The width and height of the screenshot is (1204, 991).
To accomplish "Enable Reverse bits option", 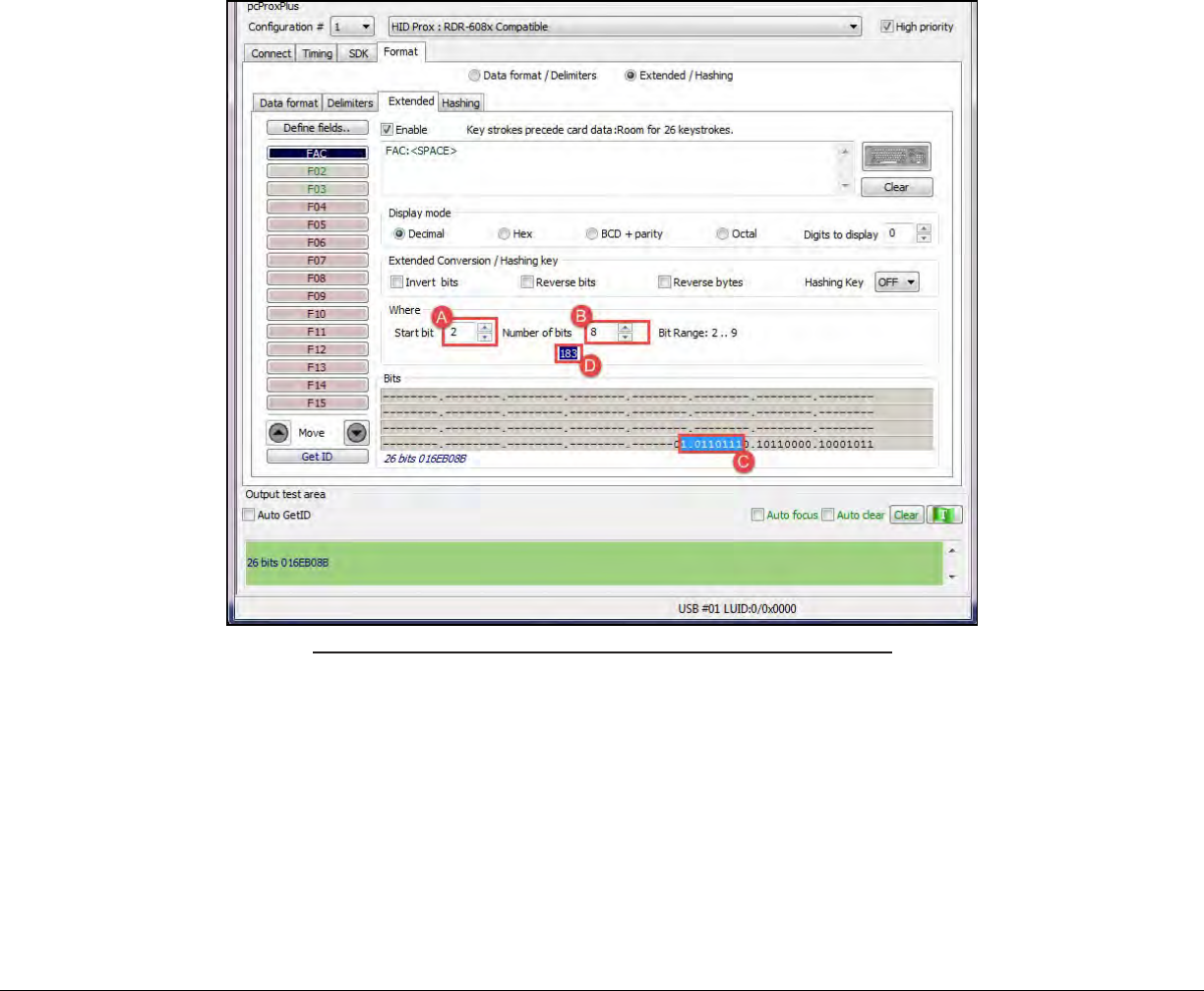I will click(527, 282).
